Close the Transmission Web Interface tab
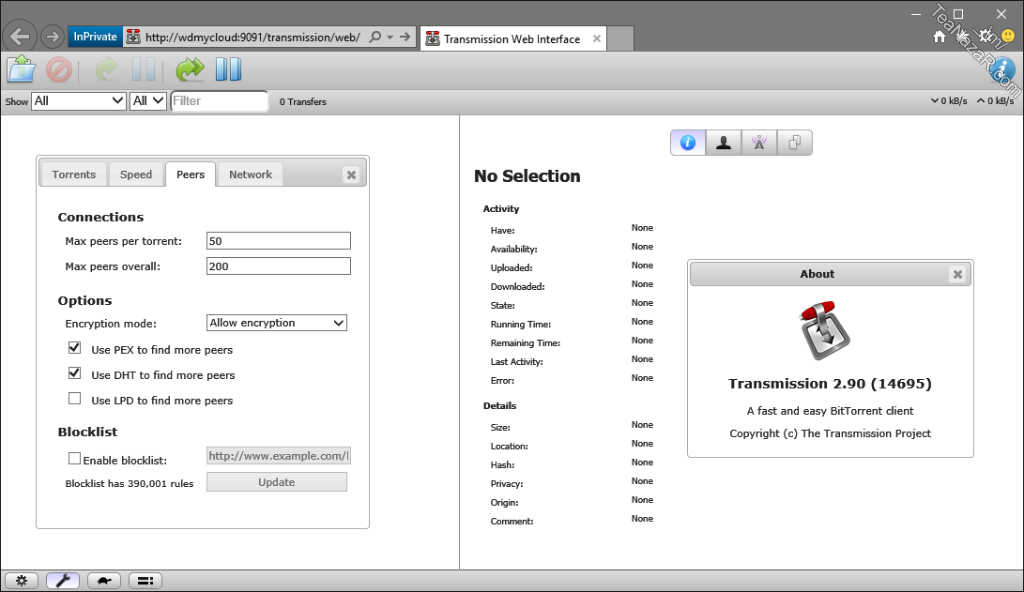This screenshot has height=592, width=1024. pos(597,39)
